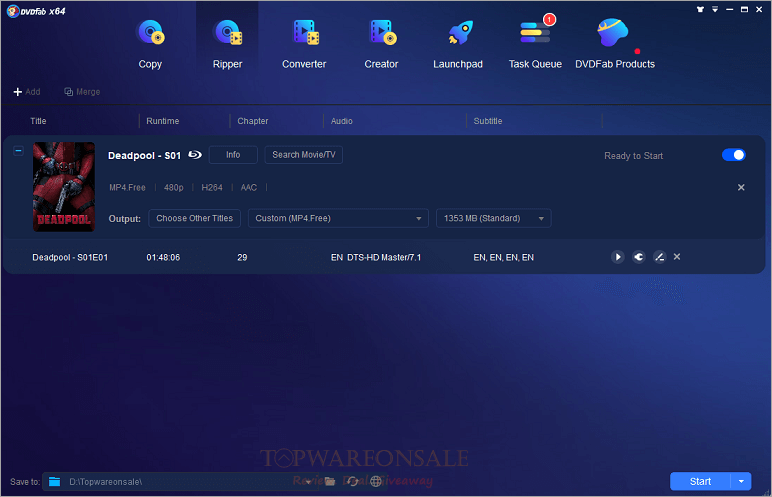This screenshot has height=497, width=772.
Task: Click the D:\Topwareonsale\ save path field
Action: click(182, 481)
